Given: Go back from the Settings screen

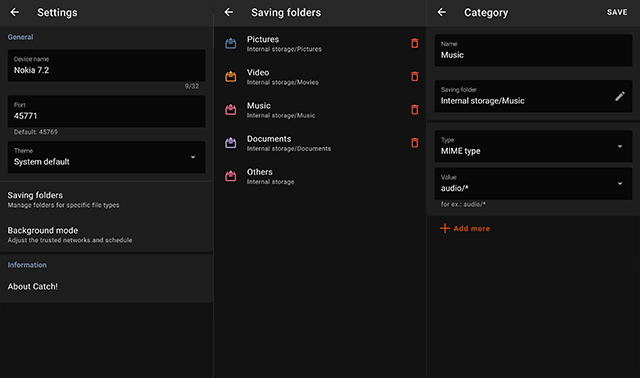Looking at the screenshot, I should tap(15, 12).
